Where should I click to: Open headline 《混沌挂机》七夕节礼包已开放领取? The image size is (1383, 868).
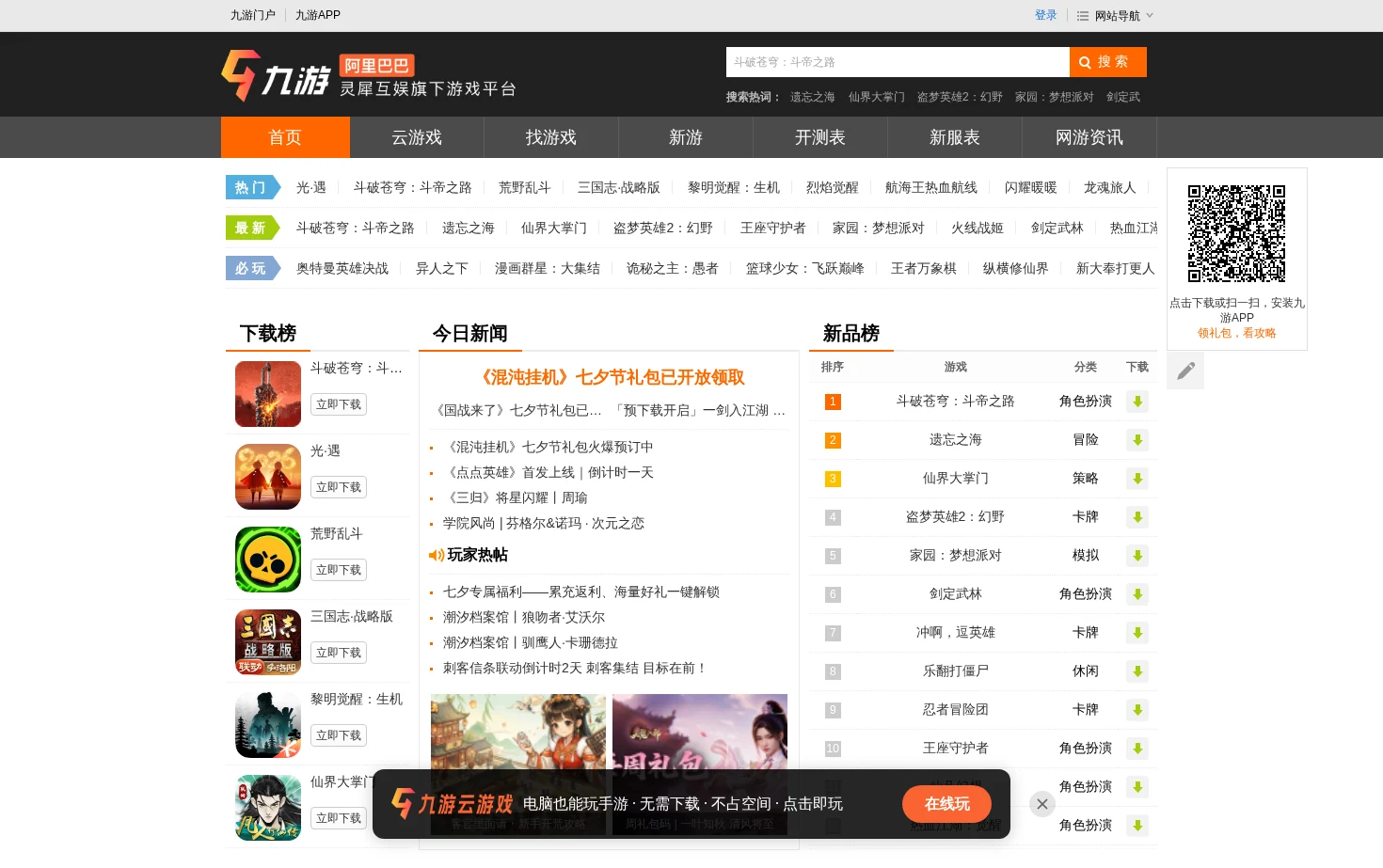(x=609, y=377)
